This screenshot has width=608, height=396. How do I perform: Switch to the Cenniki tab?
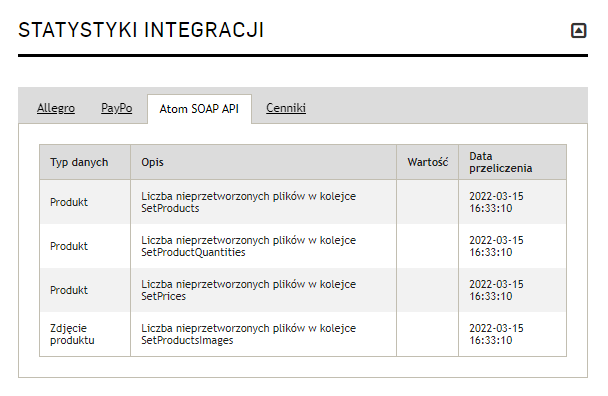[x=286, y=108]
